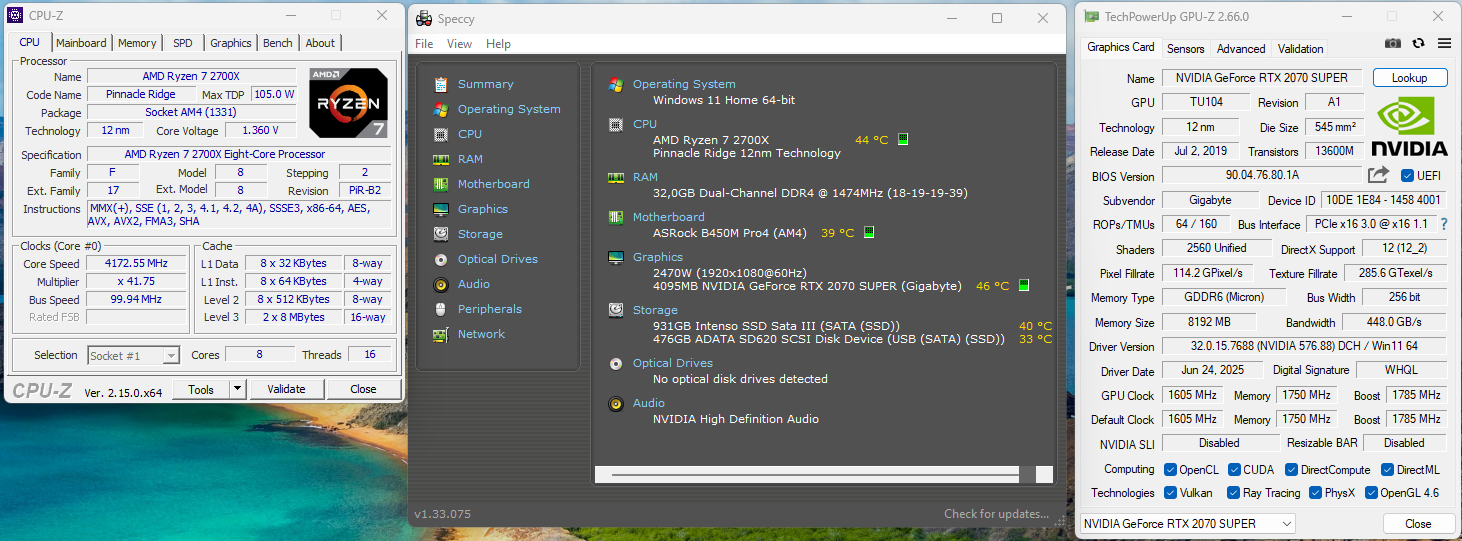Click Ryzen 7 logo in CPU-Z
The height and width of the screenshot is (541, 1462).
coord(348,103)
